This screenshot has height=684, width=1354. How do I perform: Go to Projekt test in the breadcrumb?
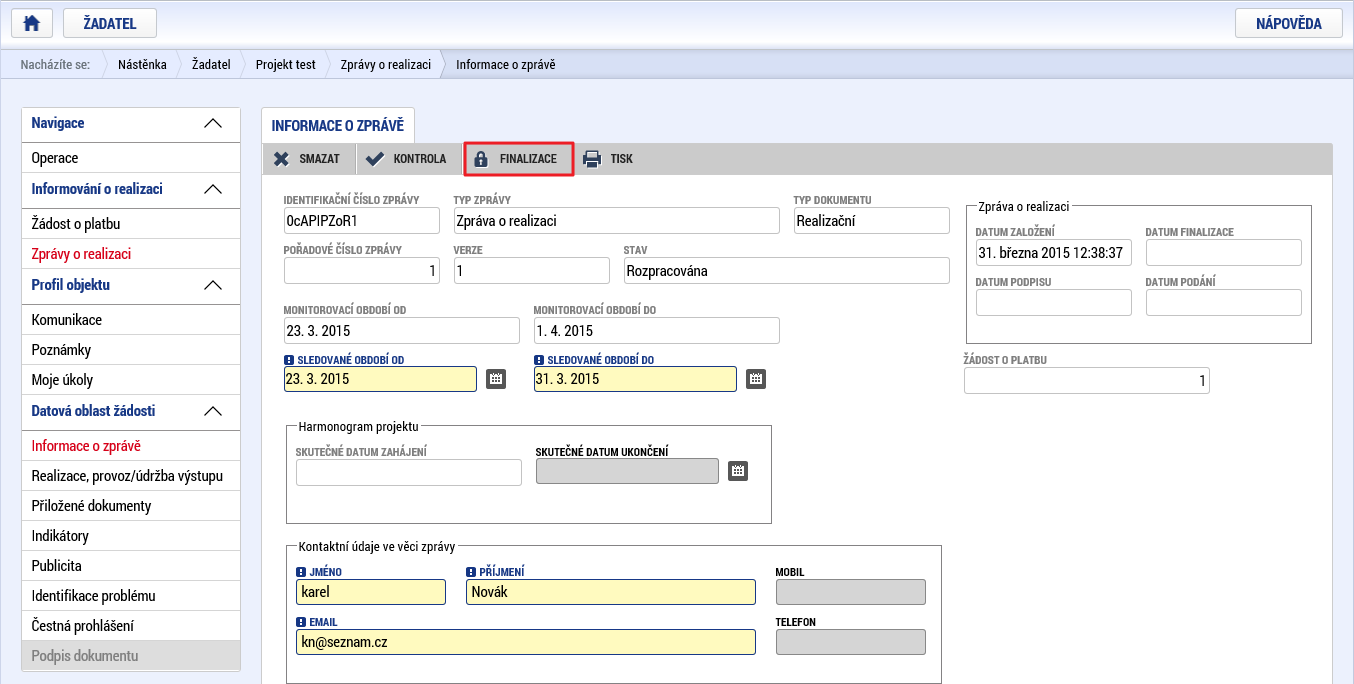click(x=285, y=65)
